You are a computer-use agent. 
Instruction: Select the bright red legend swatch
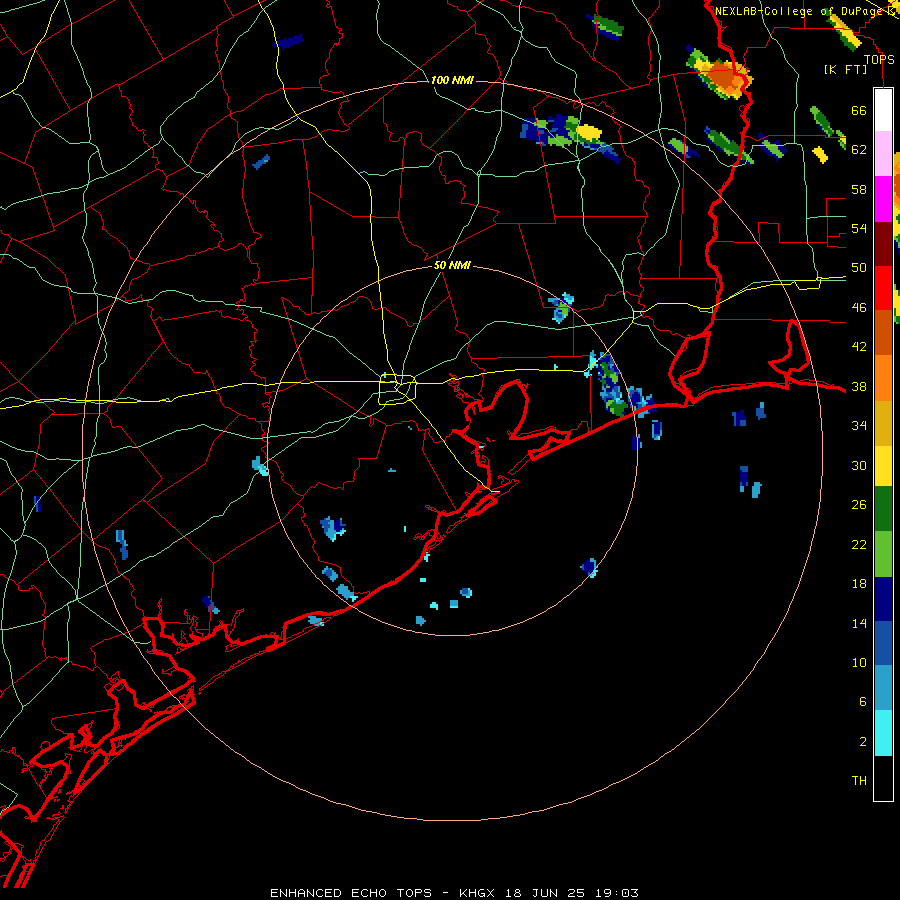[883, 288]
